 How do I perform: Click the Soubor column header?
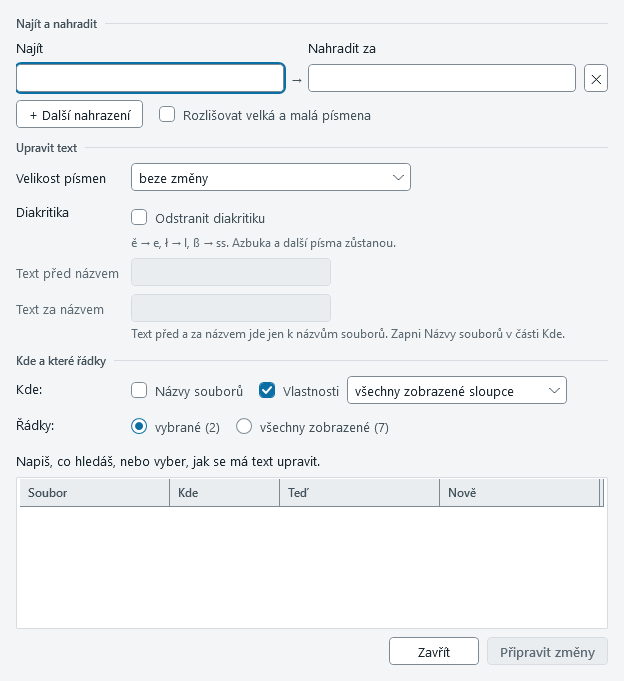pyautogui.click(x=95, y=493)
